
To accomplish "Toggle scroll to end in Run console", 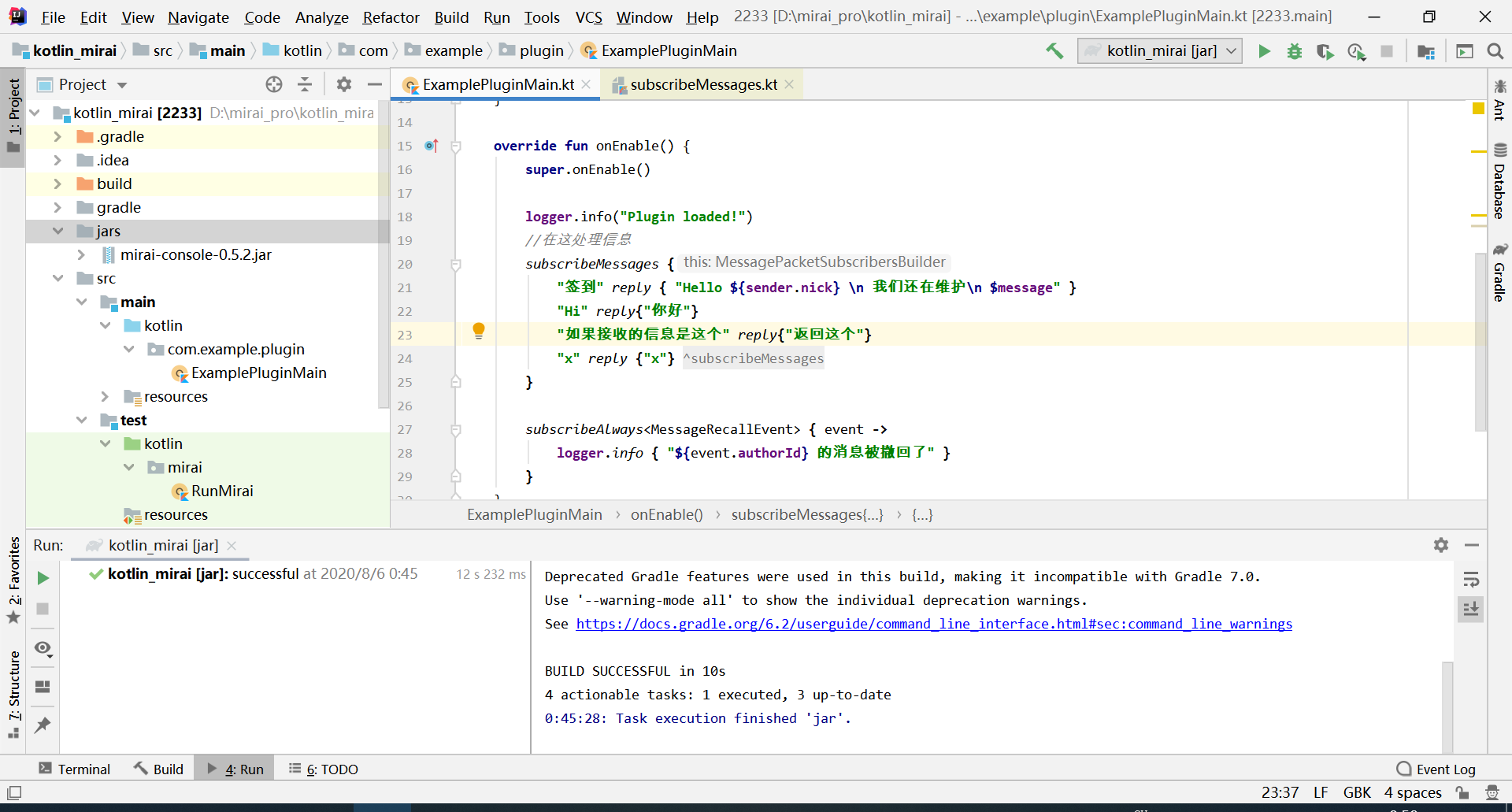I will [1470, 609].
